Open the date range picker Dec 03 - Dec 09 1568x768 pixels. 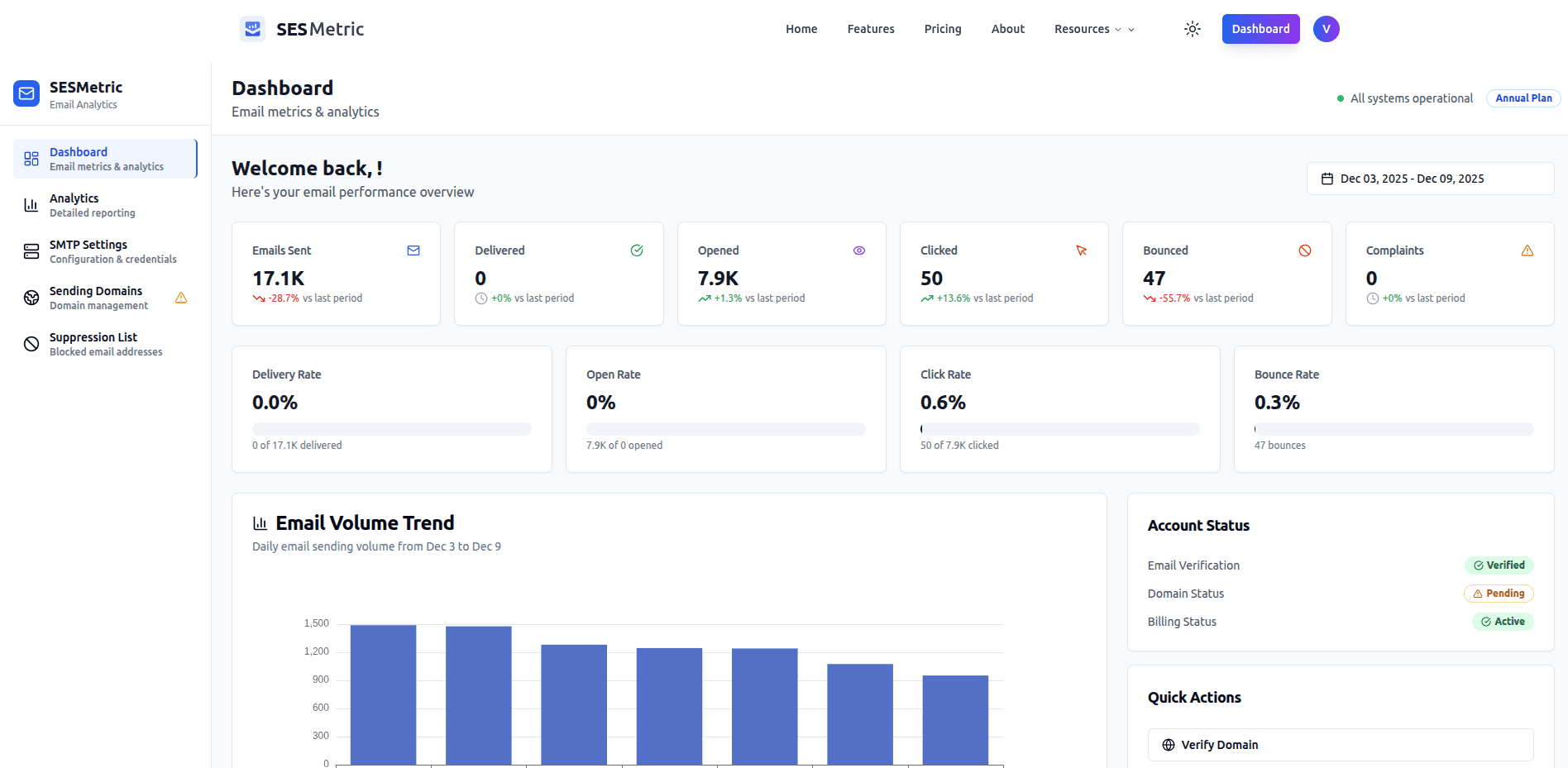[1429, 178]
